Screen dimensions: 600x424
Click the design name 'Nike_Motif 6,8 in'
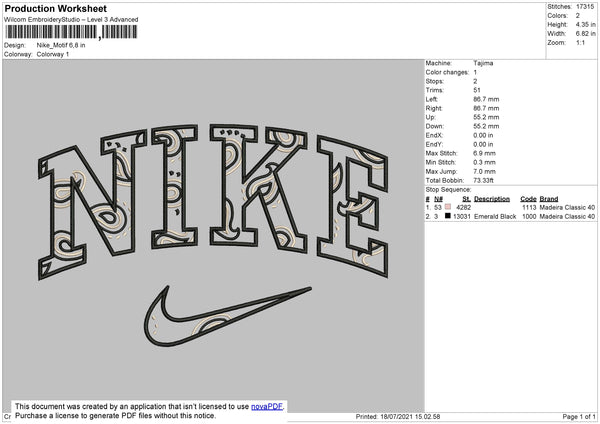[x=61, y=45]
